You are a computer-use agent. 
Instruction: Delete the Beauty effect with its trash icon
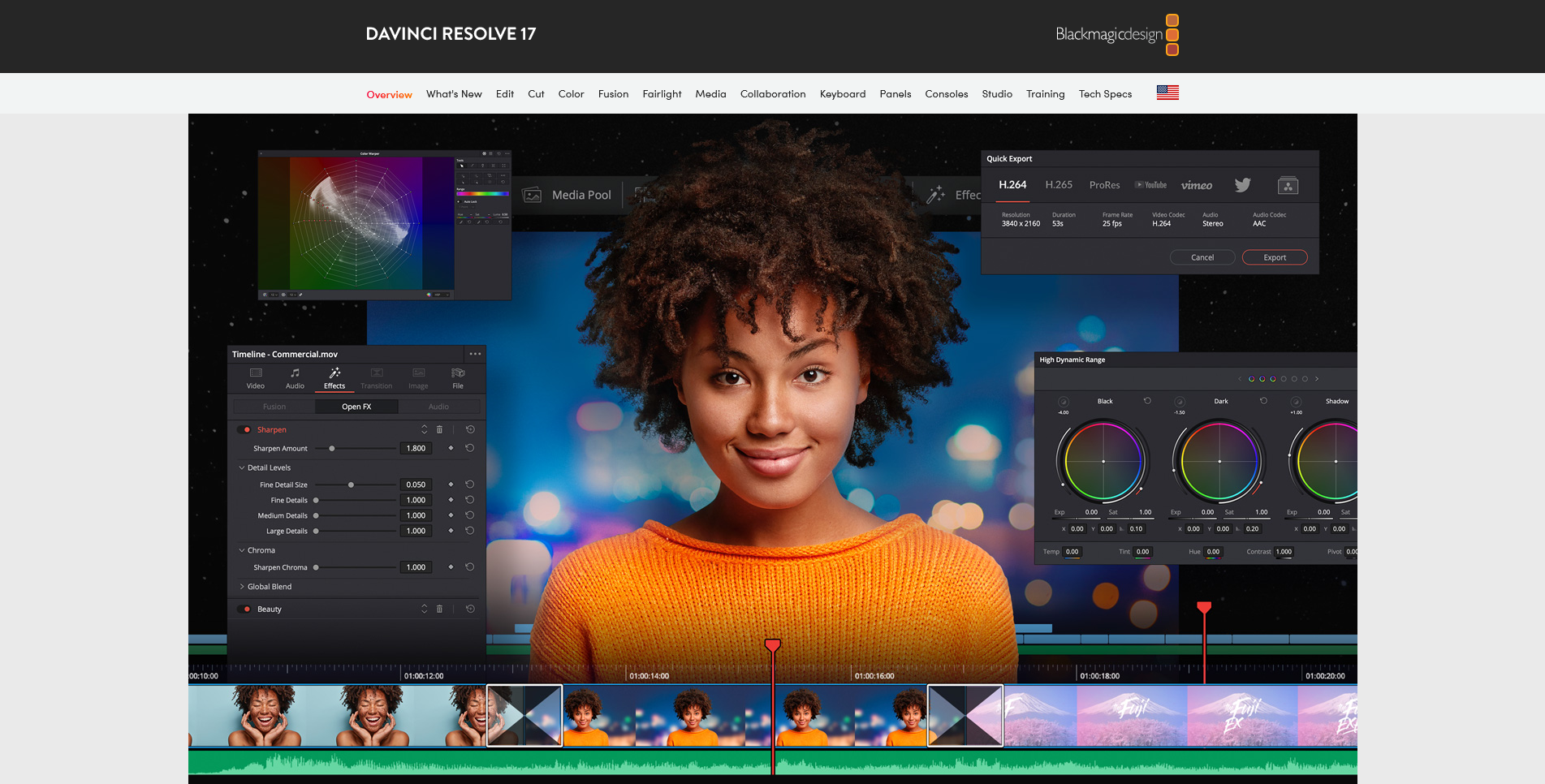click(439, 609)
